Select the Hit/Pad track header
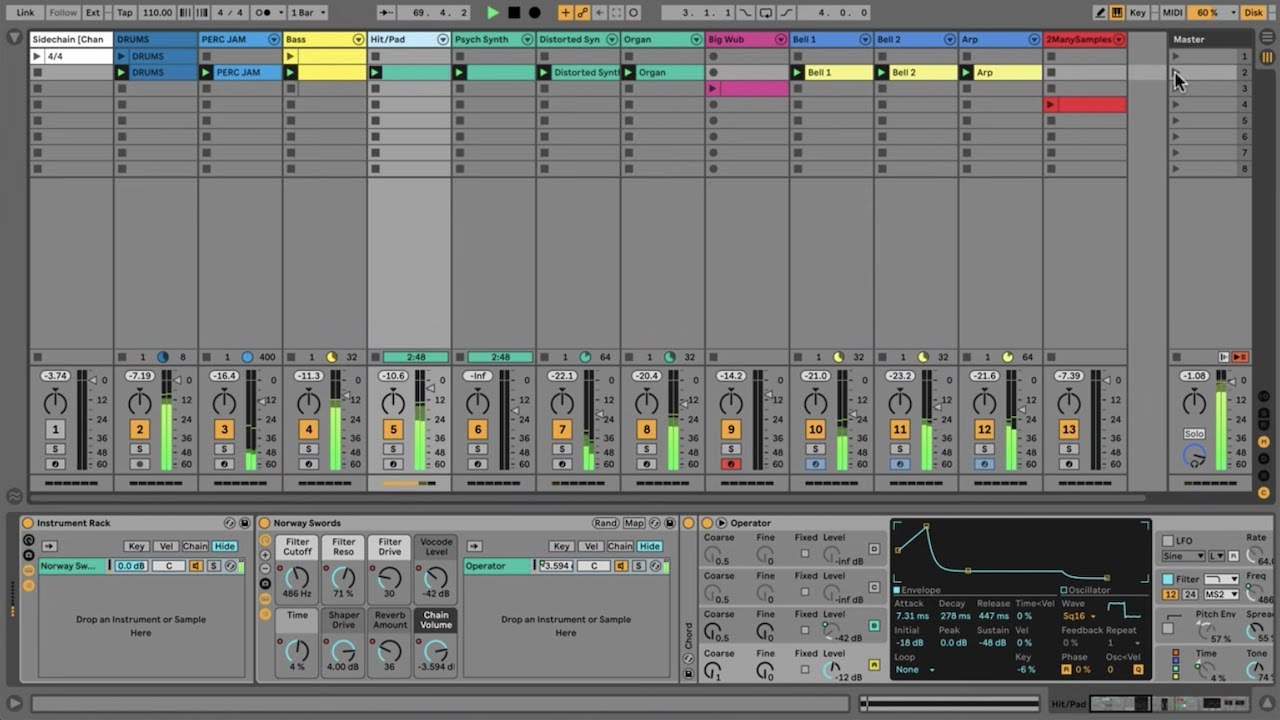The height and width of the screenshot is (720, 1280). tap(409, 40)
